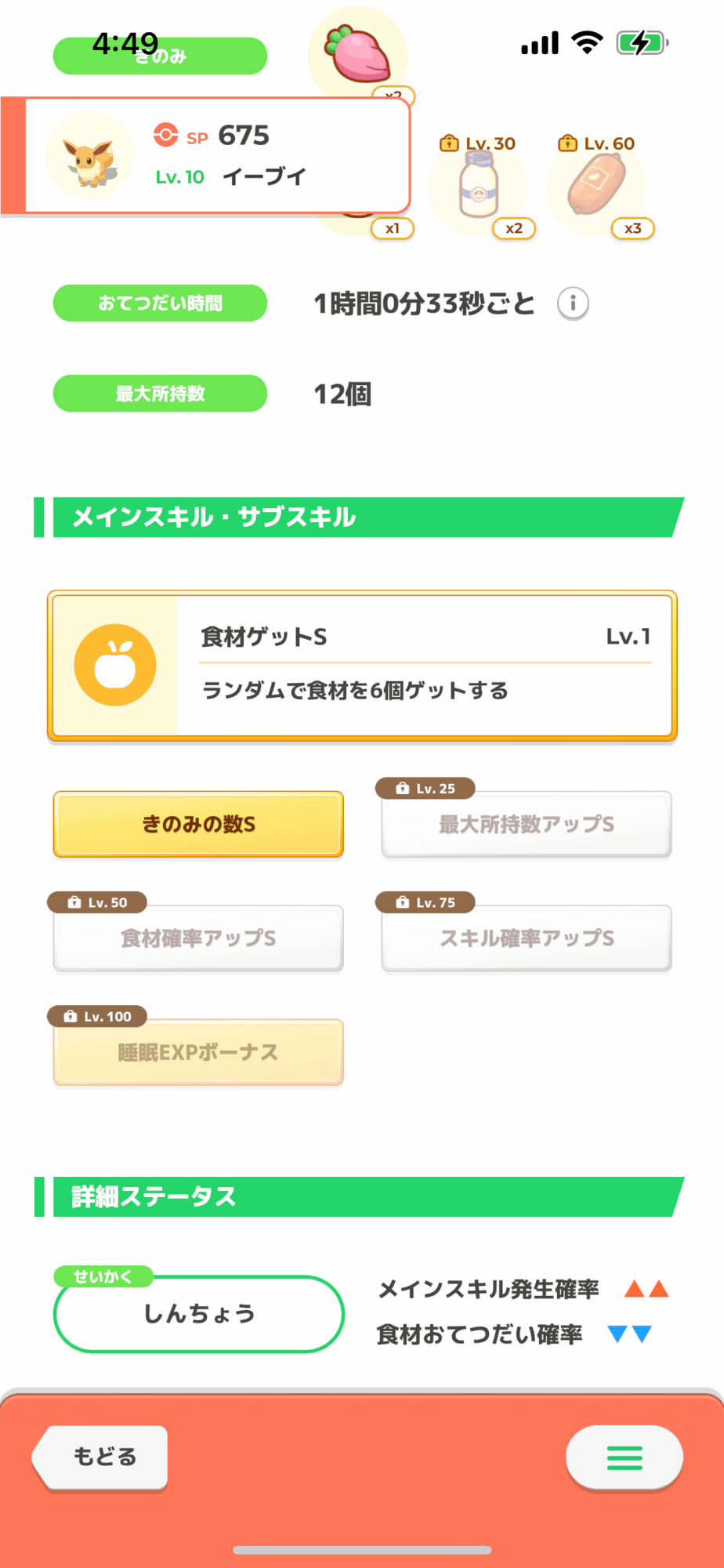
Task: Select locked 食材確率アップS sub skill
Action: 198,938
